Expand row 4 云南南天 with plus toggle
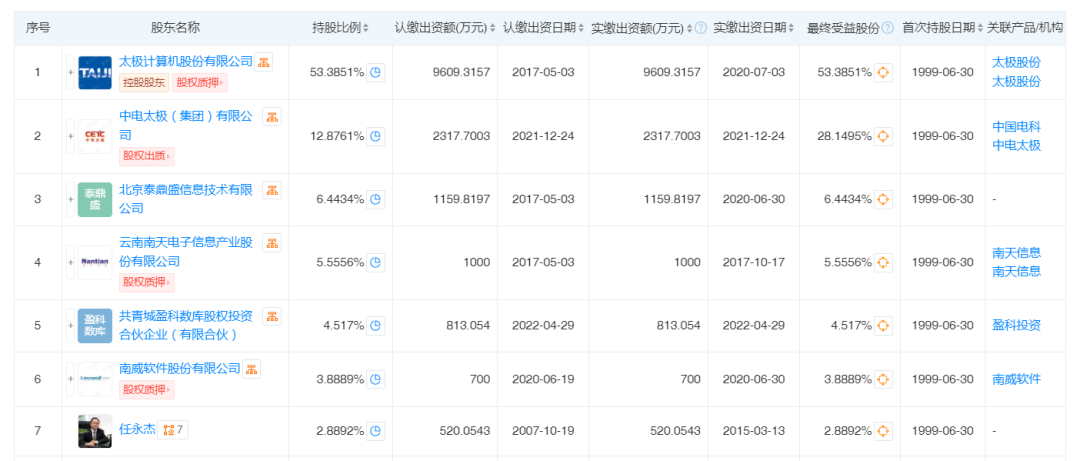The image size is (1080, 461). (70, 263)
